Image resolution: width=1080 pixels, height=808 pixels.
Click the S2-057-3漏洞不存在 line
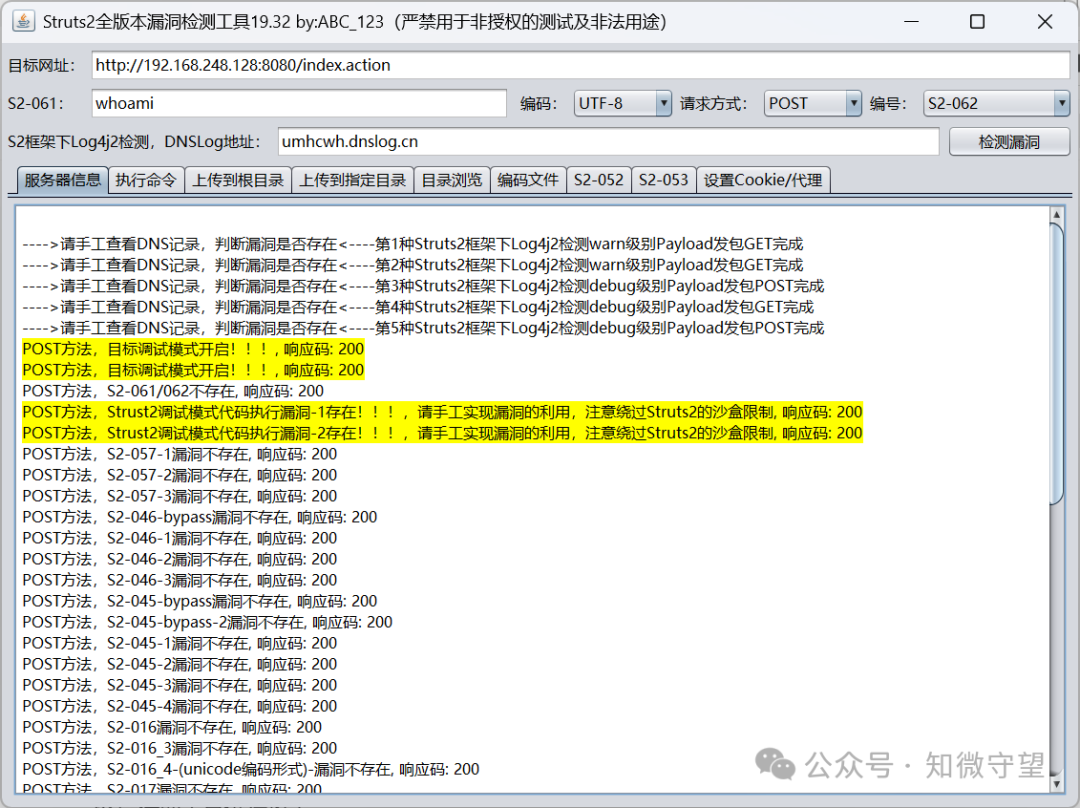[x=180, y=497]
